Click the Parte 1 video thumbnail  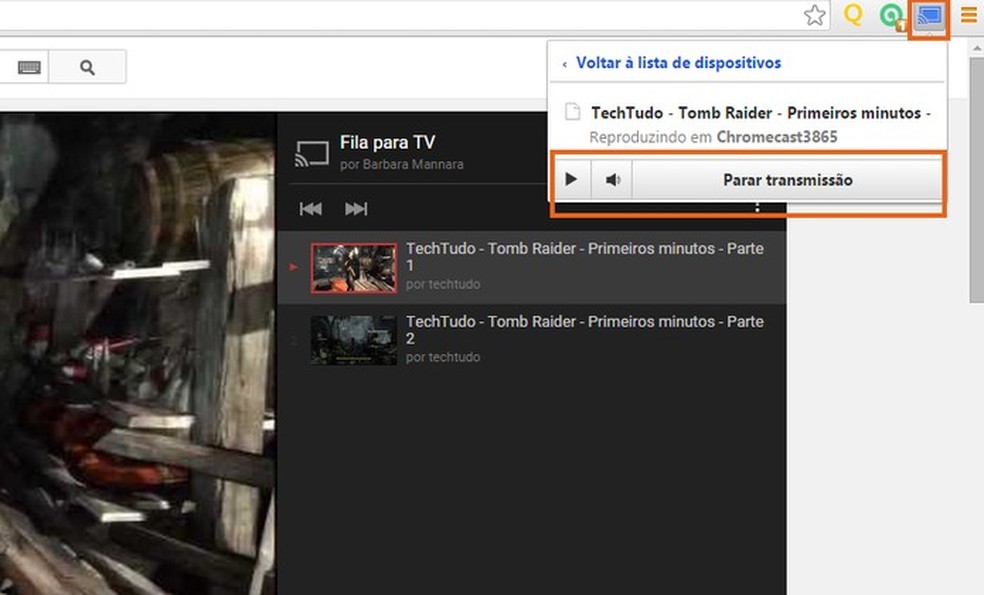(x=354, y=268)
